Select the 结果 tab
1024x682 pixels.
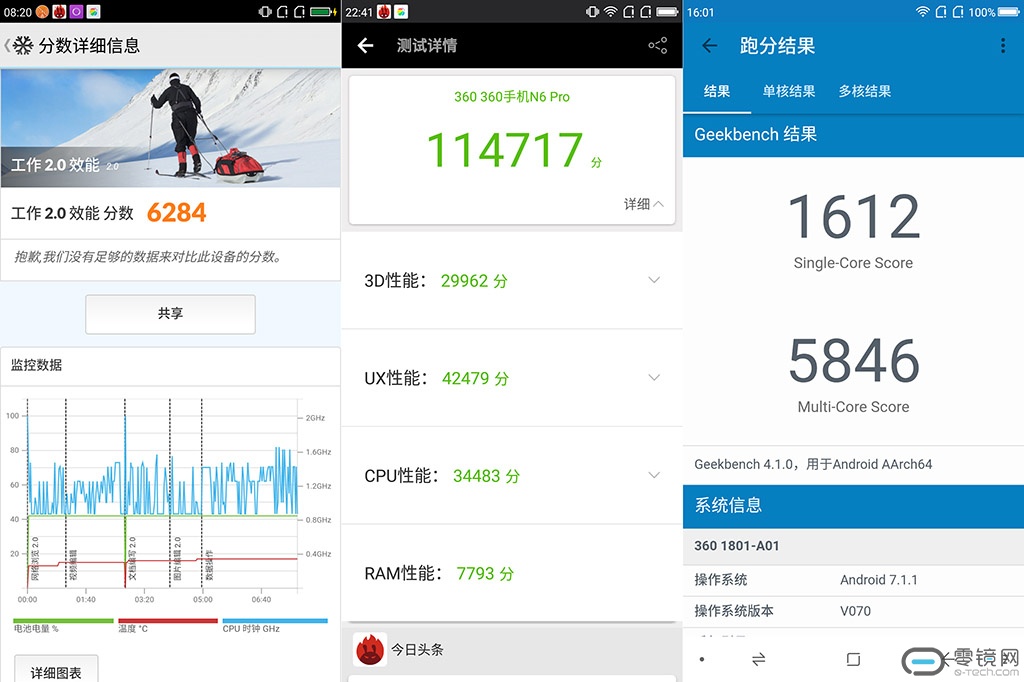[x=717, y=91]
